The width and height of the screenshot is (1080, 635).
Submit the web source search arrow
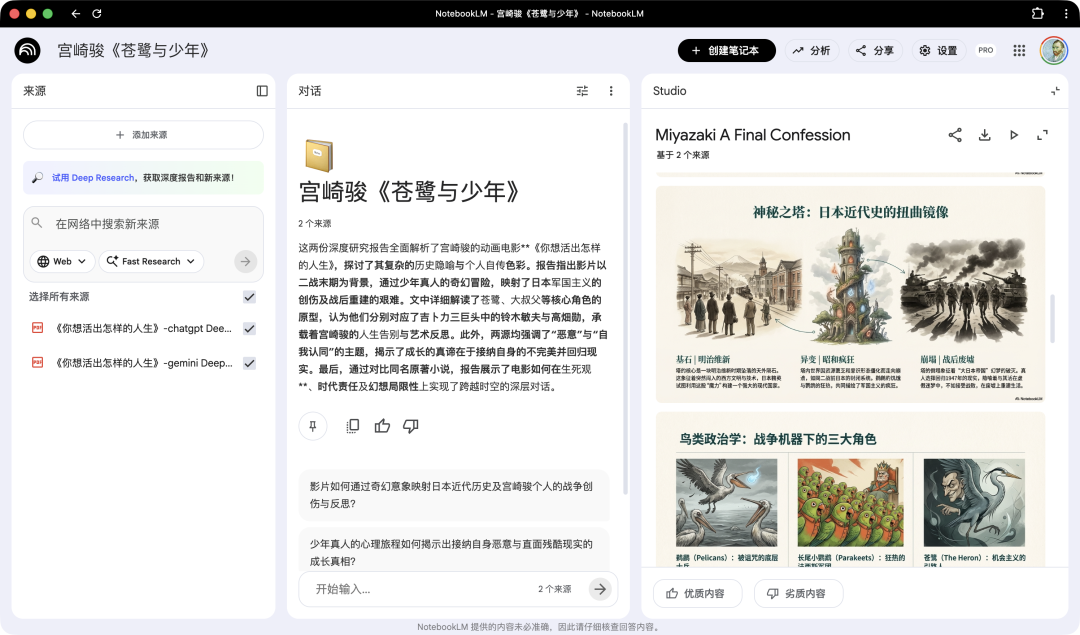click(x=245, y=262)
